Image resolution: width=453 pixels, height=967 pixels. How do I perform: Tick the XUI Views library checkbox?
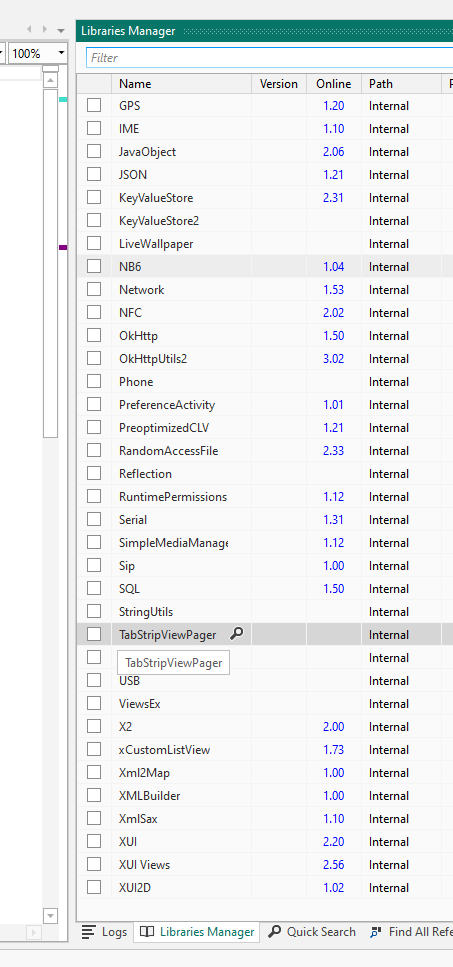94,864
